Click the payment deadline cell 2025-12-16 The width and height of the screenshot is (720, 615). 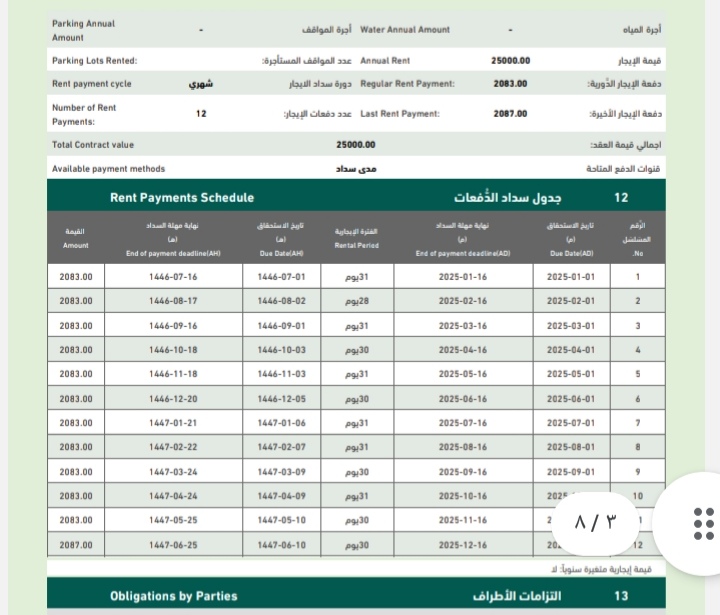pyautogui.click(x=463, y=544)
